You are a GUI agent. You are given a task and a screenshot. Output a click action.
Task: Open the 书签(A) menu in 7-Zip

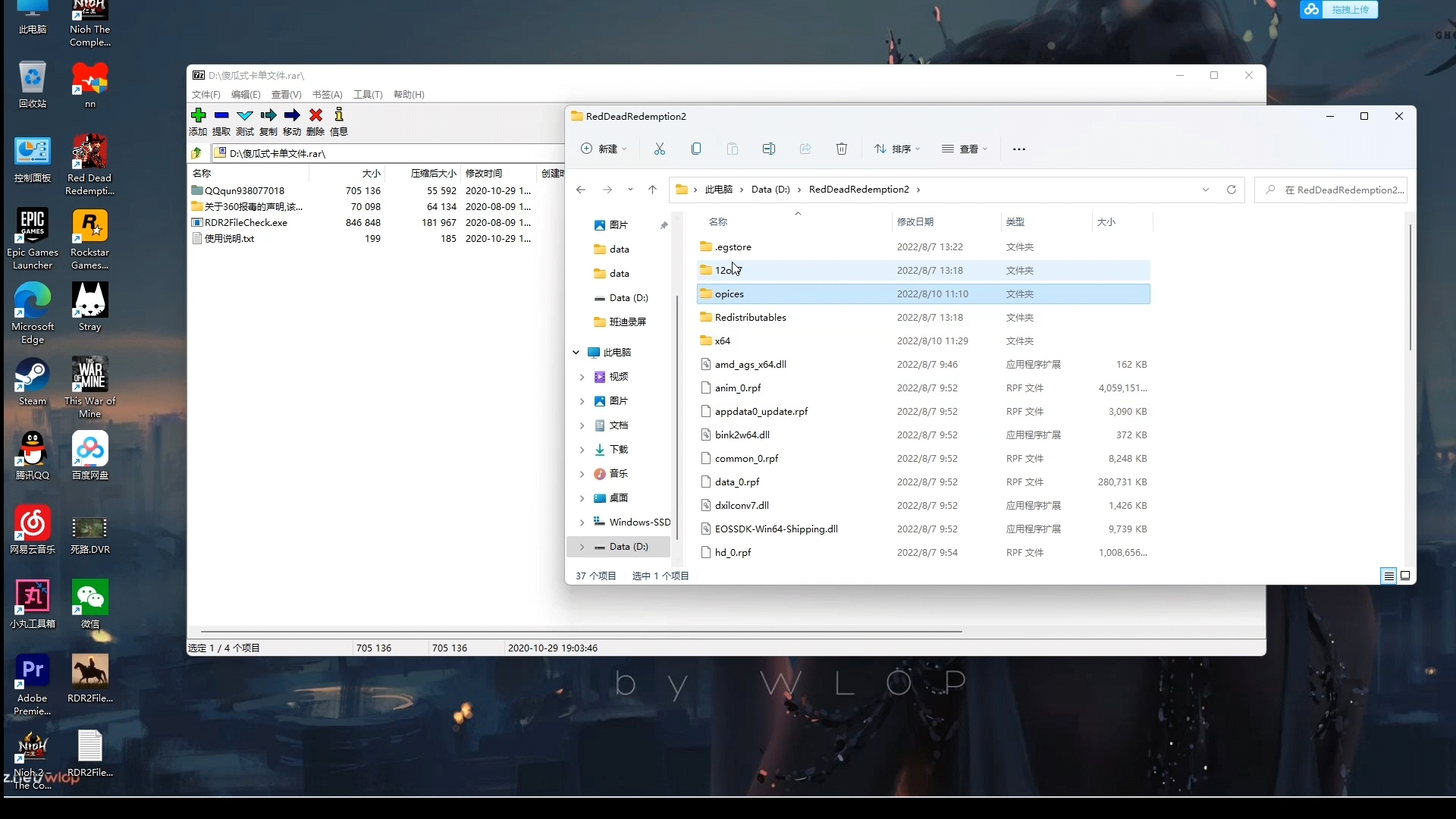pyautogui.click(x=328, y=95)
